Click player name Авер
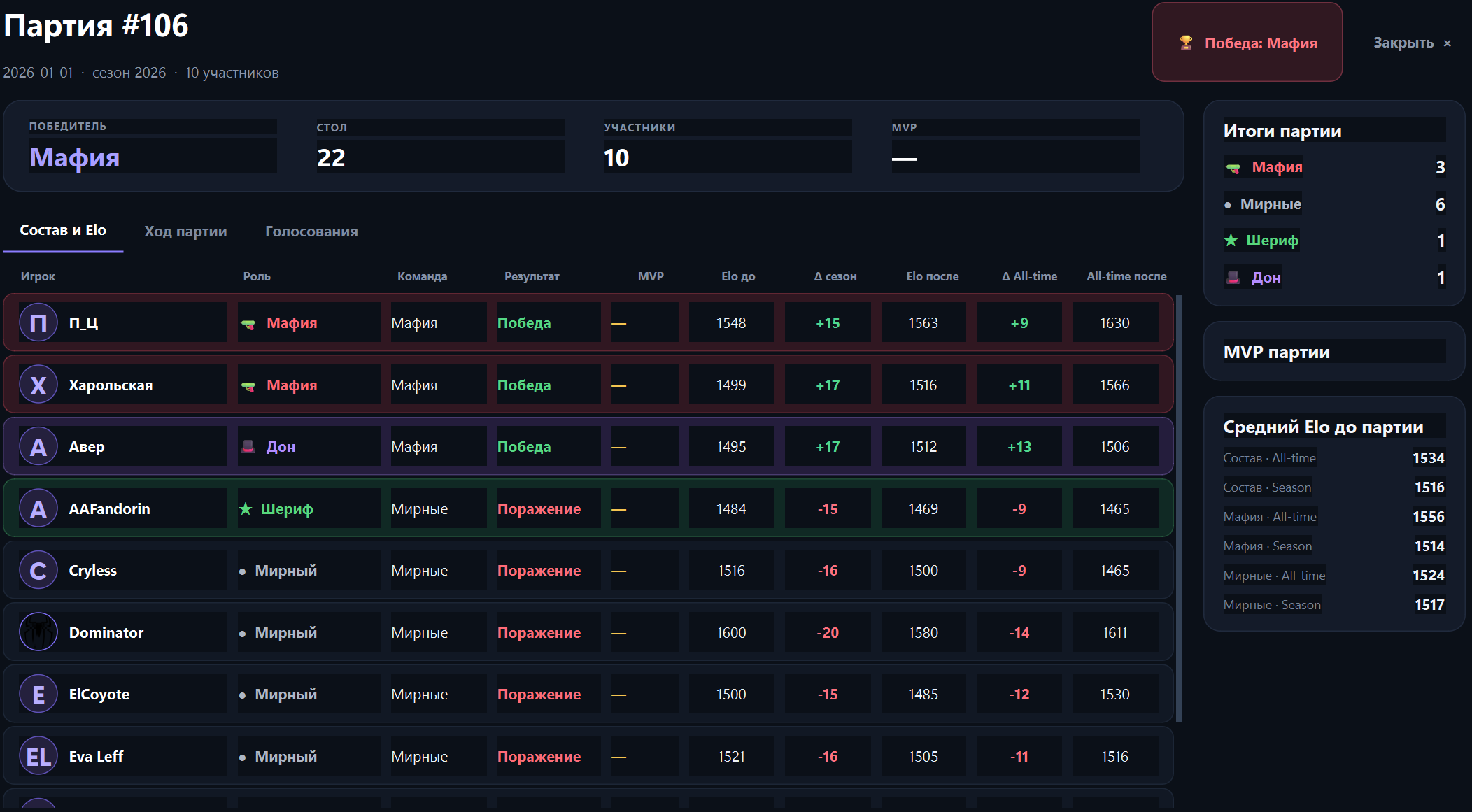The height and width of the screenshot is (812, 1472). (x=87, y=446)
